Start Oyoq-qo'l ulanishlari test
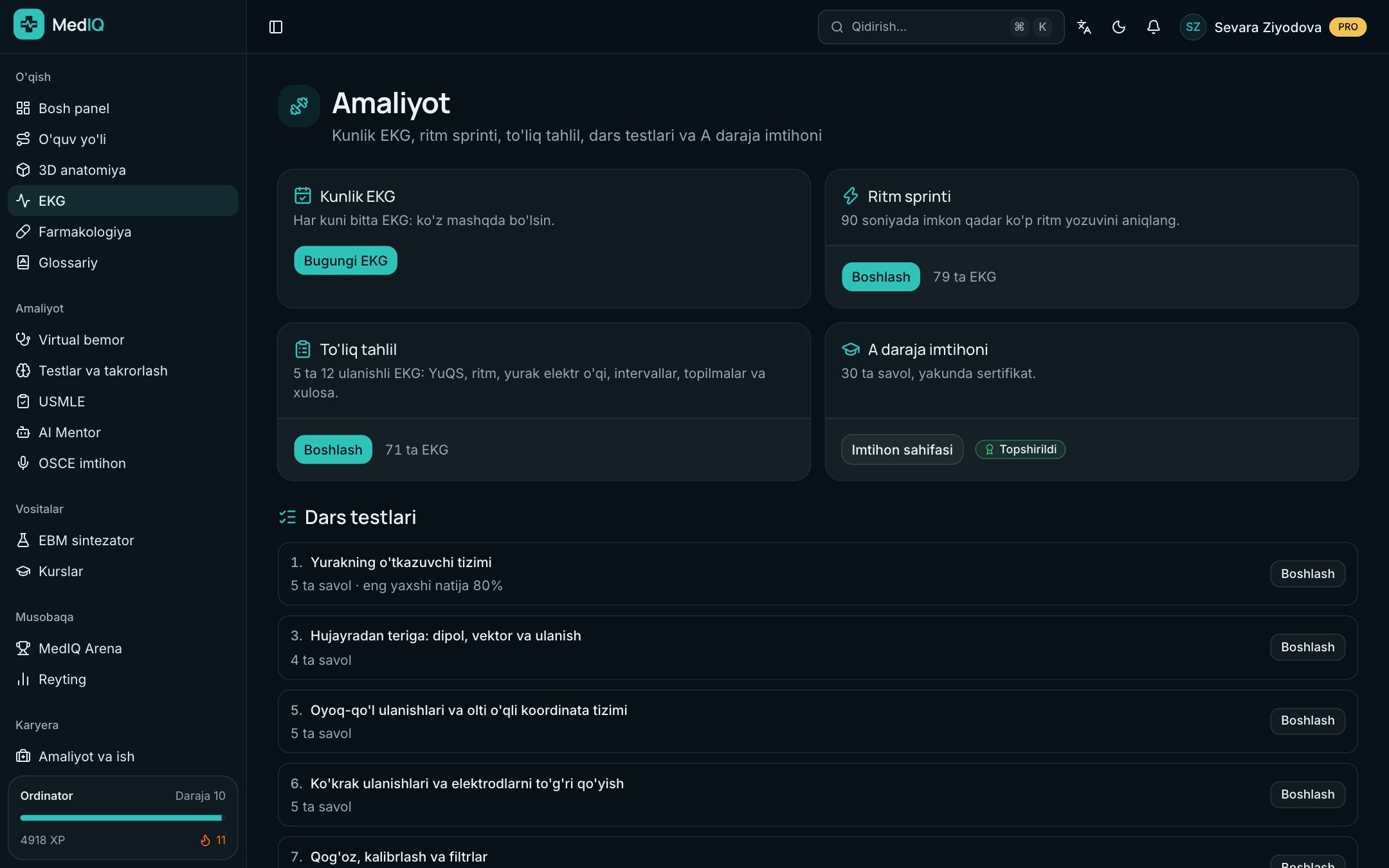Image resolution: width=1389 pixels, height=868 pixels. (1307, 720)
